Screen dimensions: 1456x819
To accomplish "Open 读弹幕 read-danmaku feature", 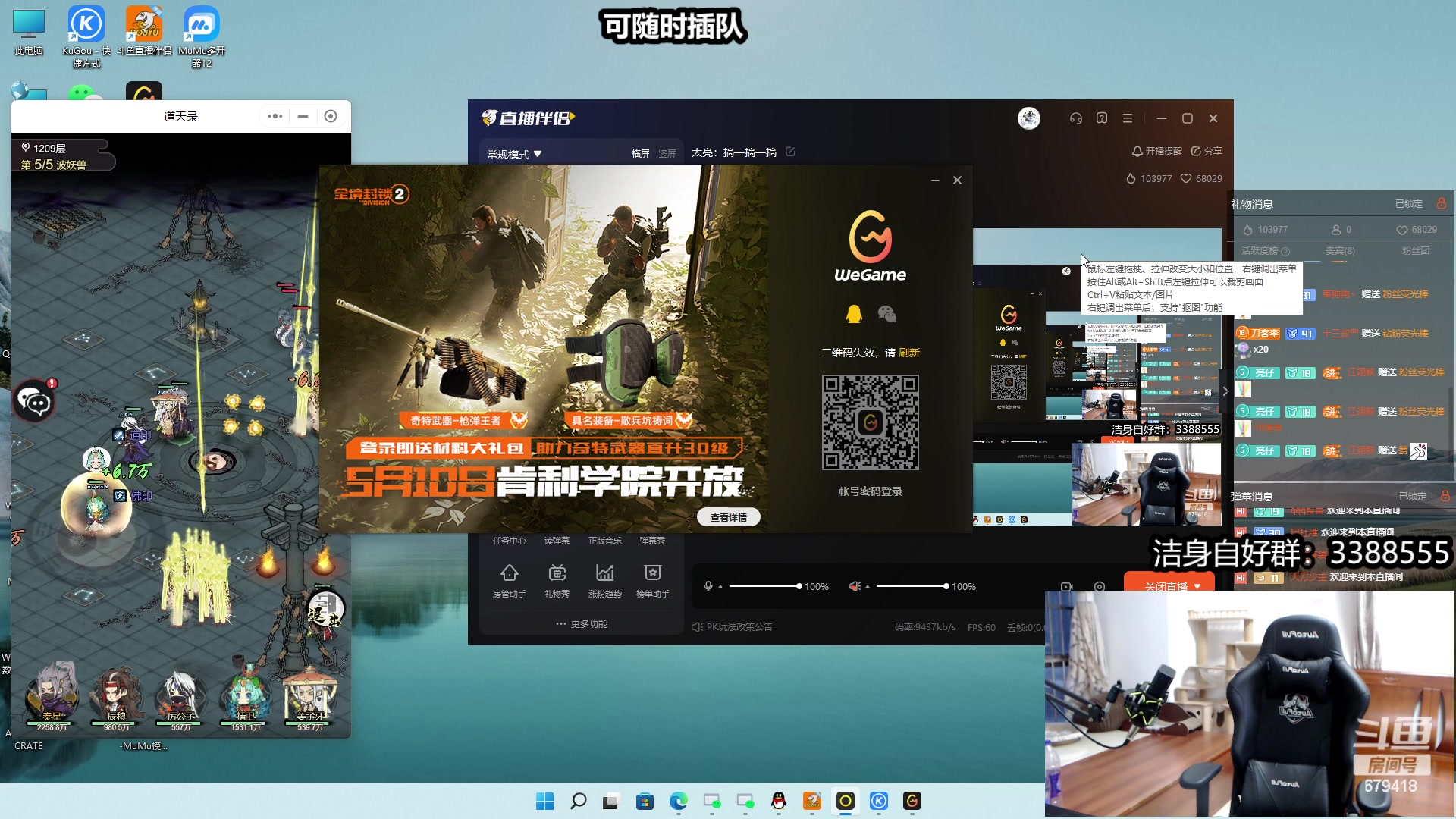I will click(x=557, y=541).
